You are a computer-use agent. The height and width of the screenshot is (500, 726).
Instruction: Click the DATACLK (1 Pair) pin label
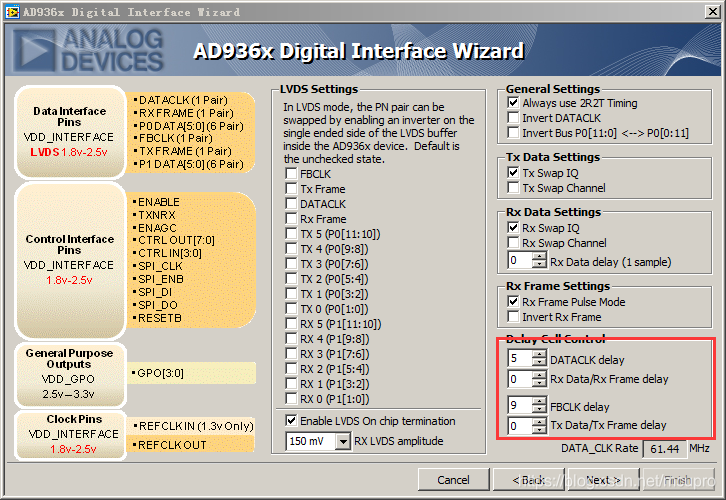pos(181,100)
